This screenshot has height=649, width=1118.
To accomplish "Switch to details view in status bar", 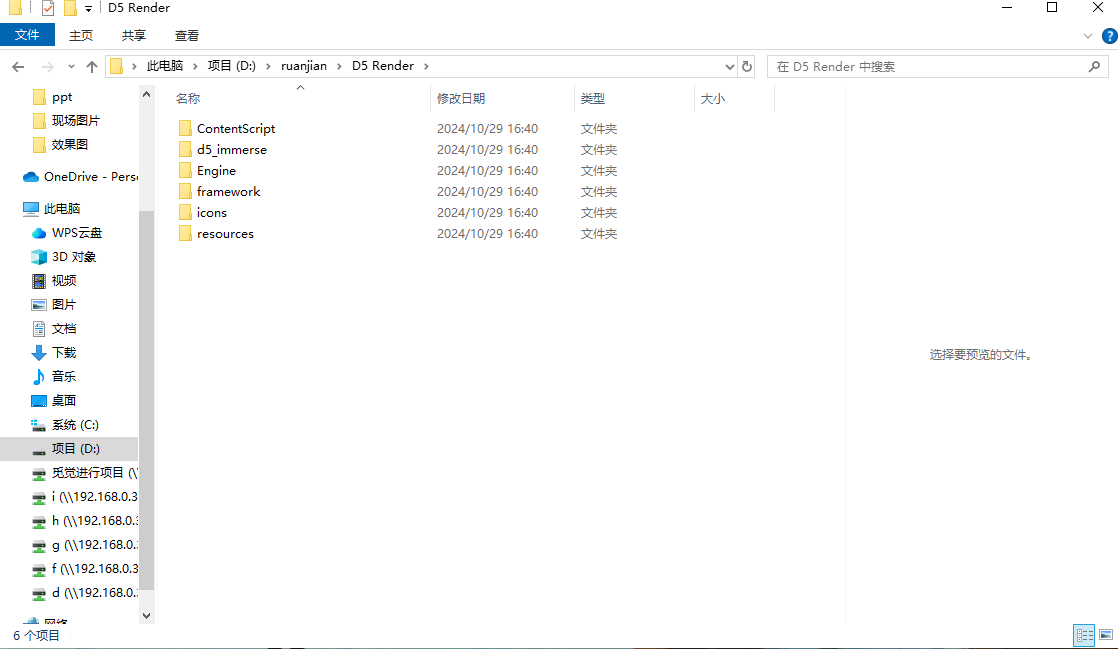I will 1084,635.
